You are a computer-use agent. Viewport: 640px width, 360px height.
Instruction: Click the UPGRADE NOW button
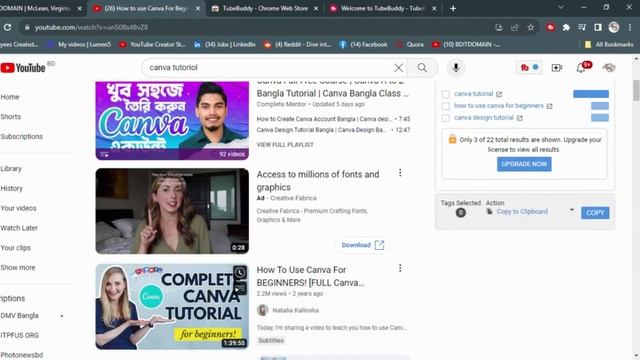(x=524, y=164)
